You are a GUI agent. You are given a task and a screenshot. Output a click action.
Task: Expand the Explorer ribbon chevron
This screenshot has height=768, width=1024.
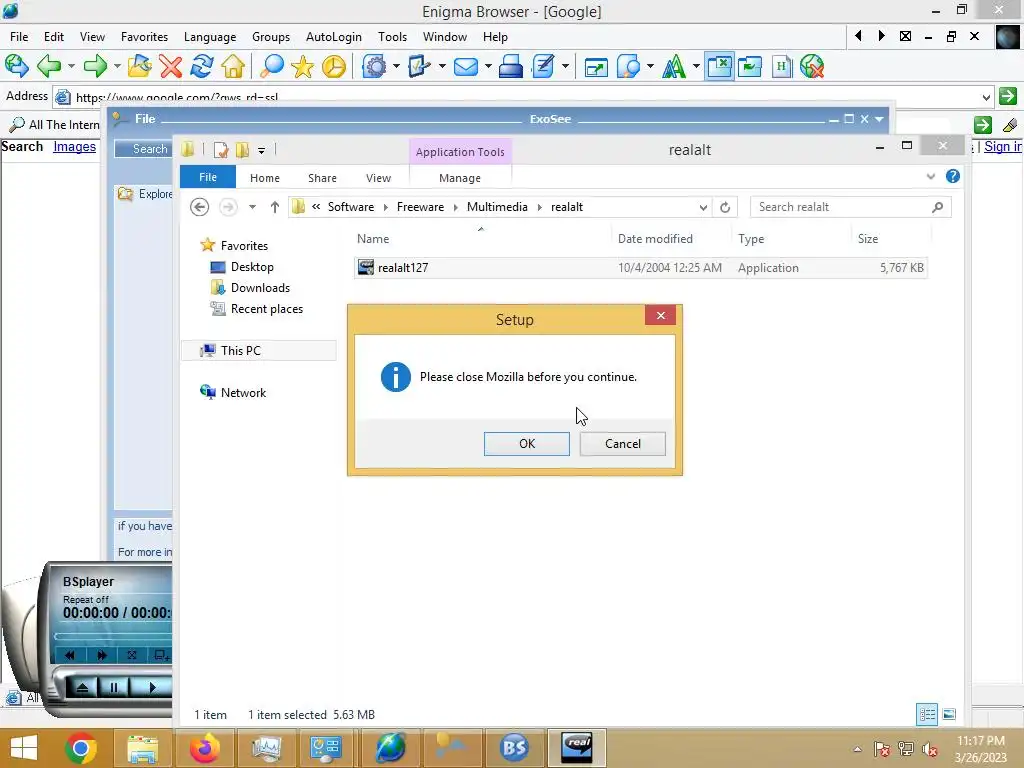click(931, 176)
